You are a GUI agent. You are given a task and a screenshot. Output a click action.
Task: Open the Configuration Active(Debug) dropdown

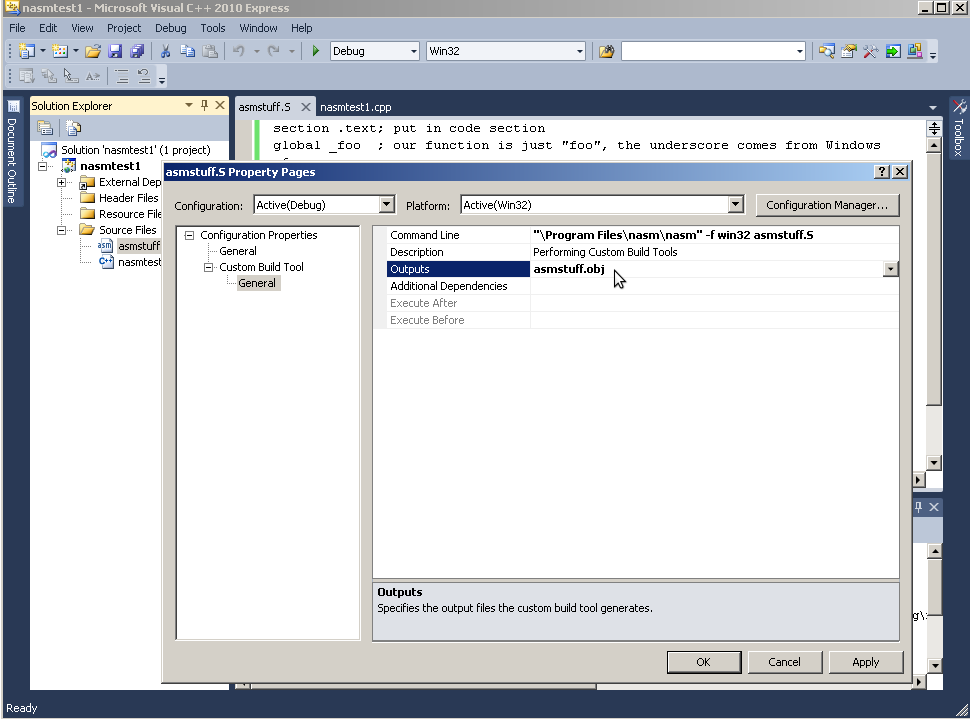pyautogui.click(x=387, y=204)
